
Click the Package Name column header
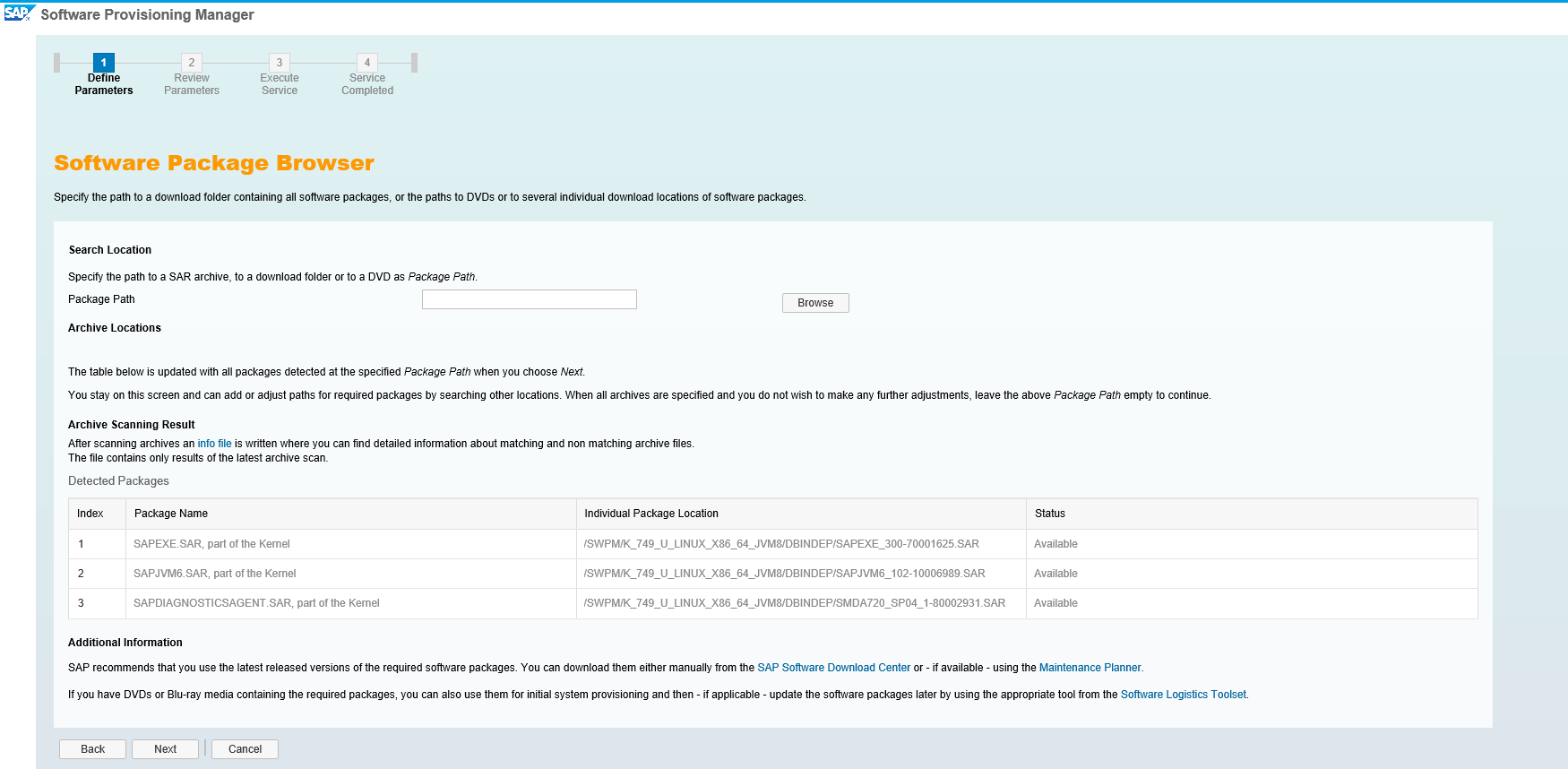[x=351, y=514]
